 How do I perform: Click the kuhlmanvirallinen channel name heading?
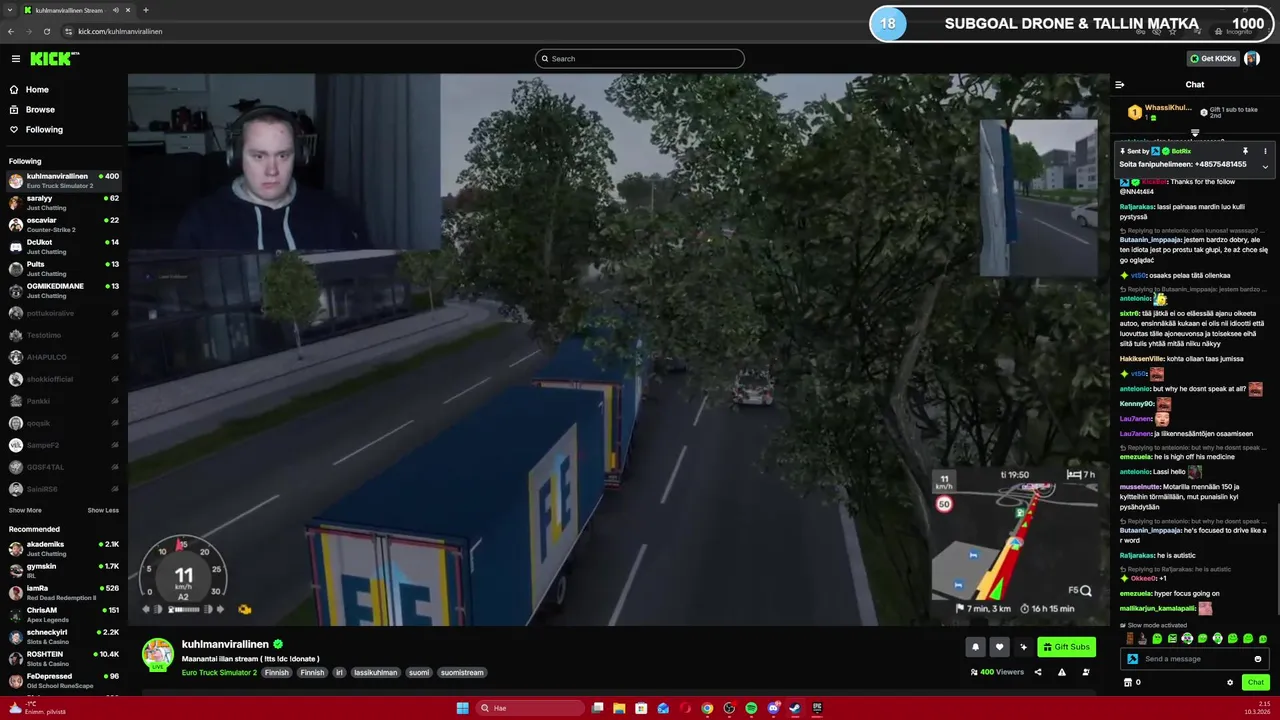point(225,644)
